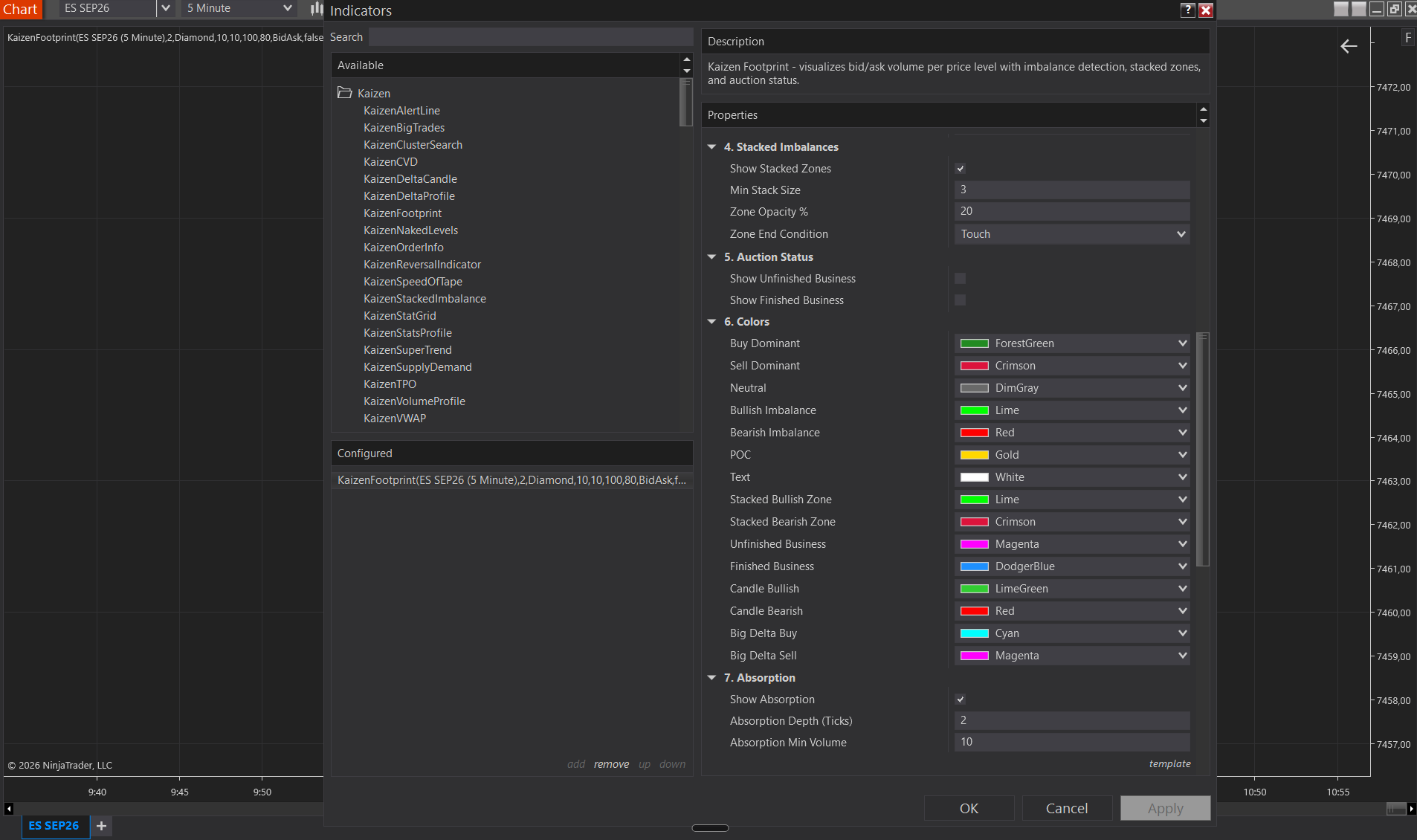Open POC color dropdown

(1072, 455)
